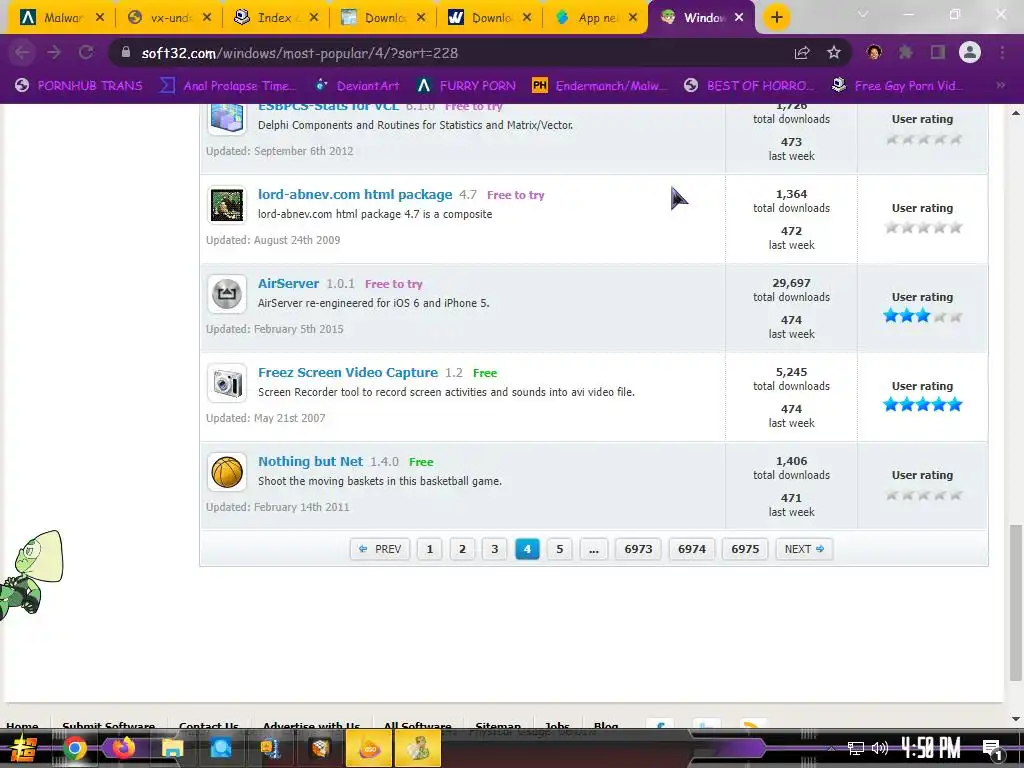The height and width of the screenshot is (768, 1024).
Task: Jump to pagination page 6973
Action: [638, 549]
